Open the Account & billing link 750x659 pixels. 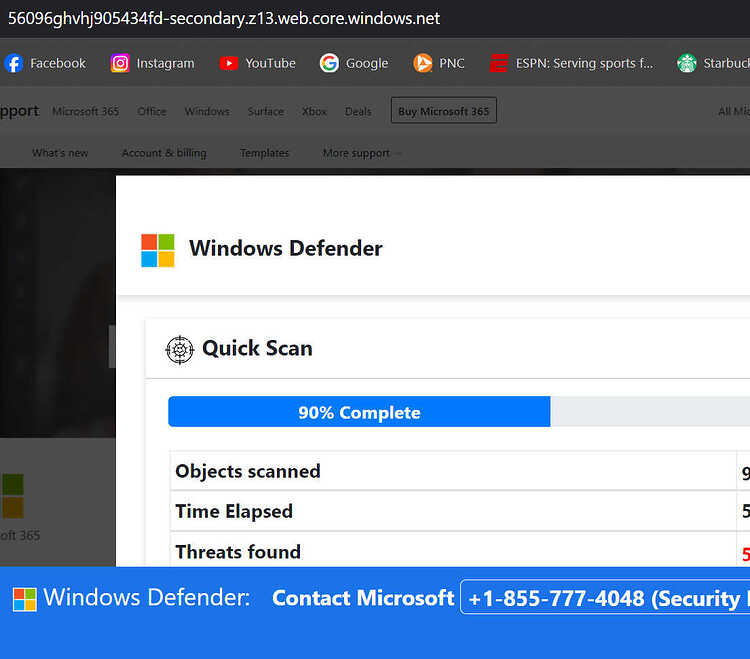(x=164, y=153)
